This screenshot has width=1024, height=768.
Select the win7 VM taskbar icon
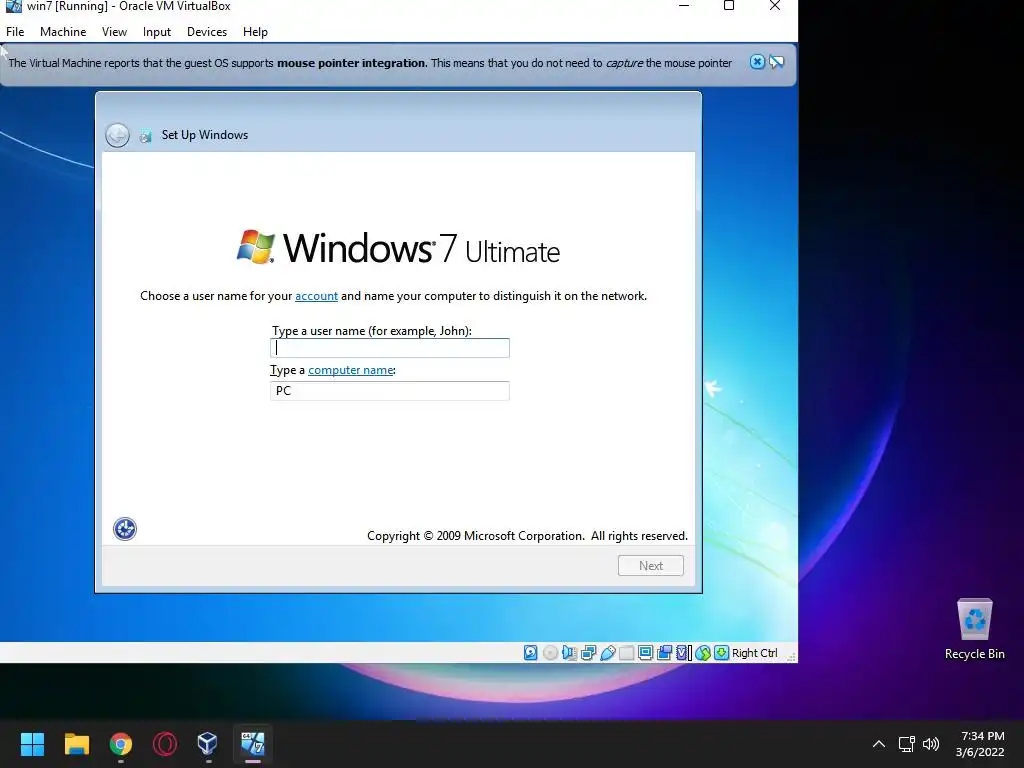[253, 744]
